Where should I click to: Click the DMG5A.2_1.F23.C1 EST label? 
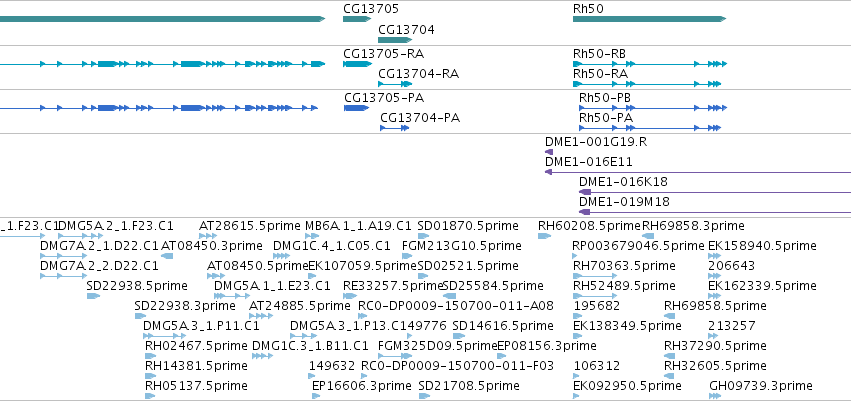116,226
